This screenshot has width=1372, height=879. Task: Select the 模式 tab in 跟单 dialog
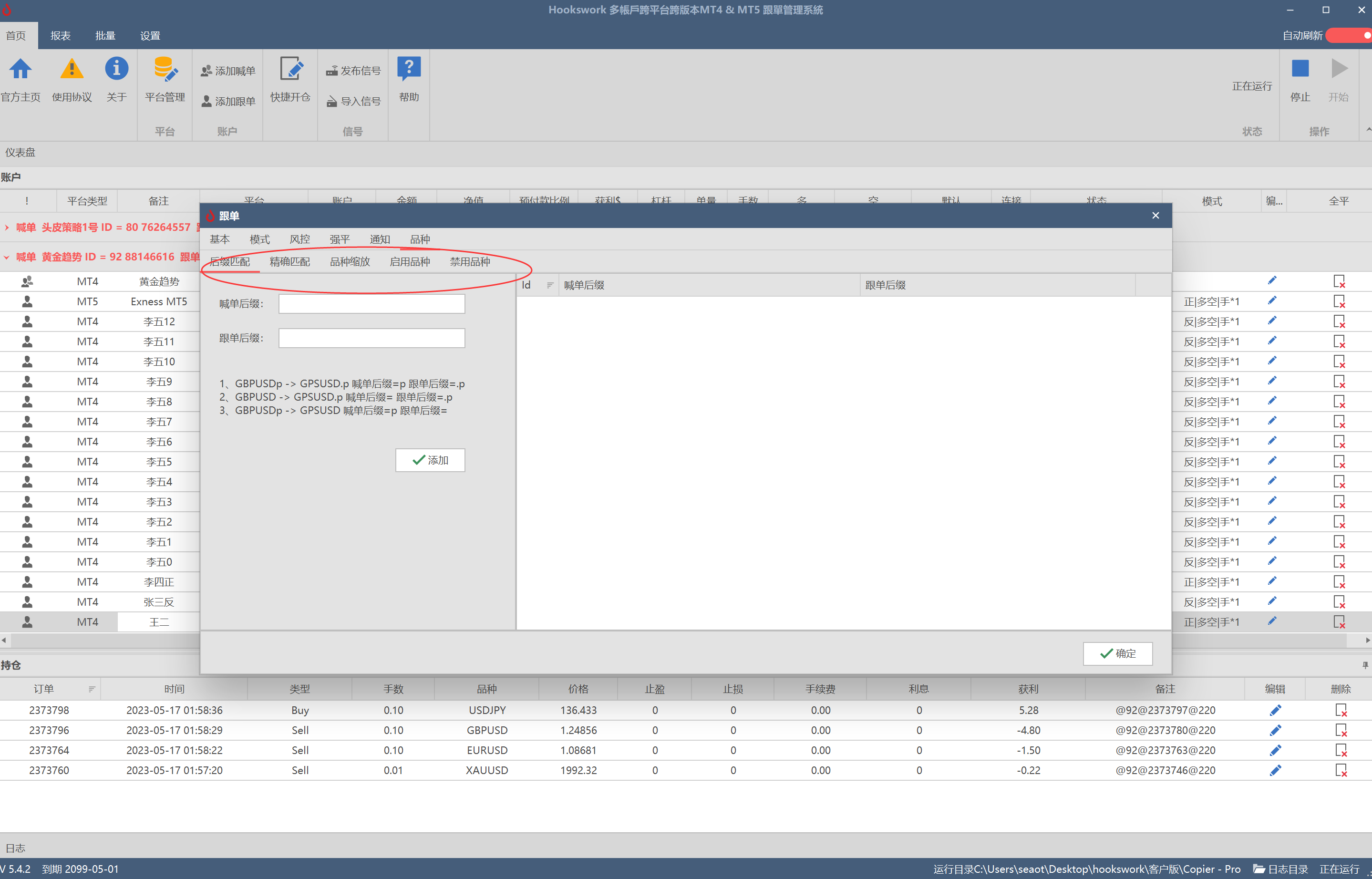tap(260, 239)
